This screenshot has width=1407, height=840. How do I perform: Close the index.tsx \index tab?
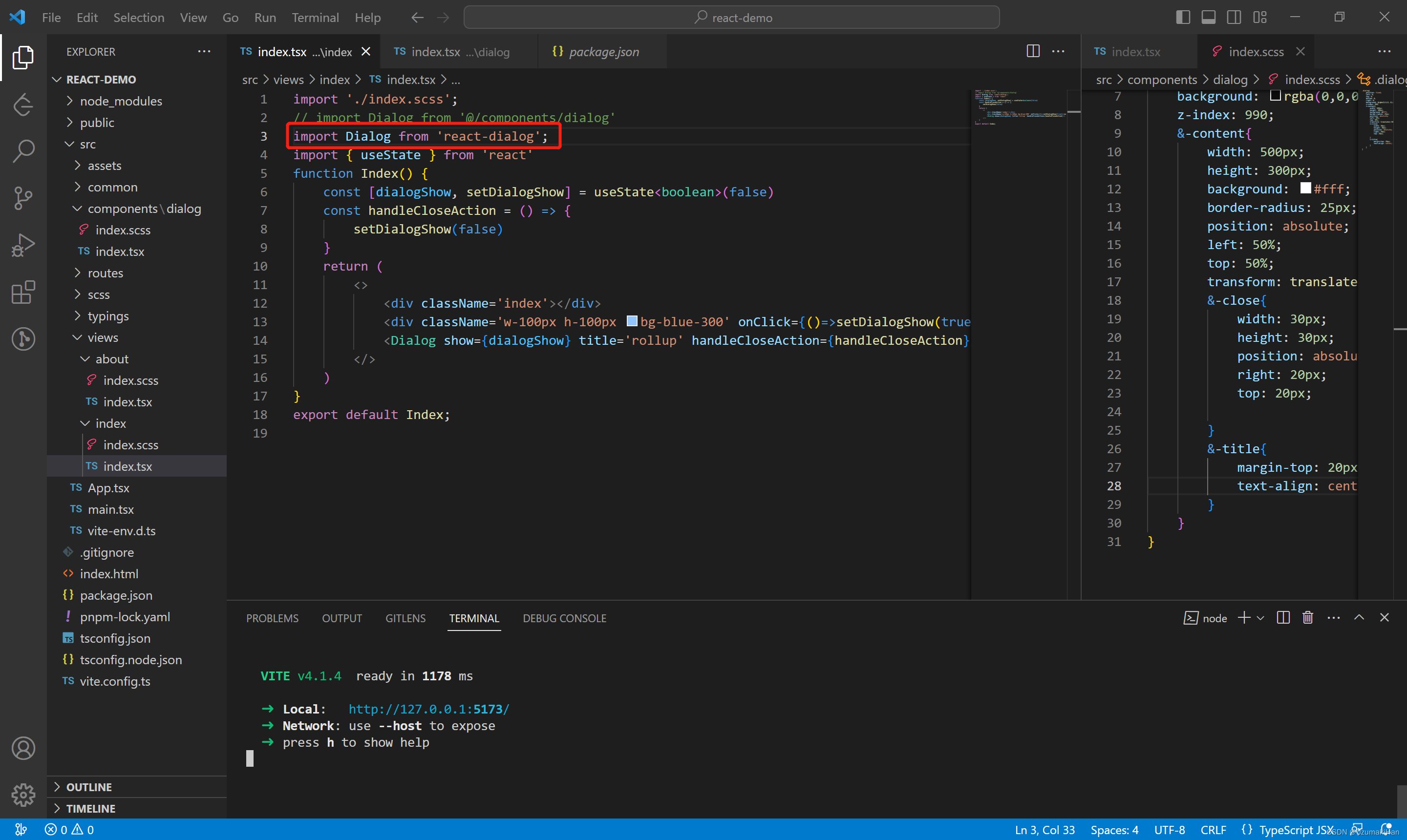click(x=366, y=51)
